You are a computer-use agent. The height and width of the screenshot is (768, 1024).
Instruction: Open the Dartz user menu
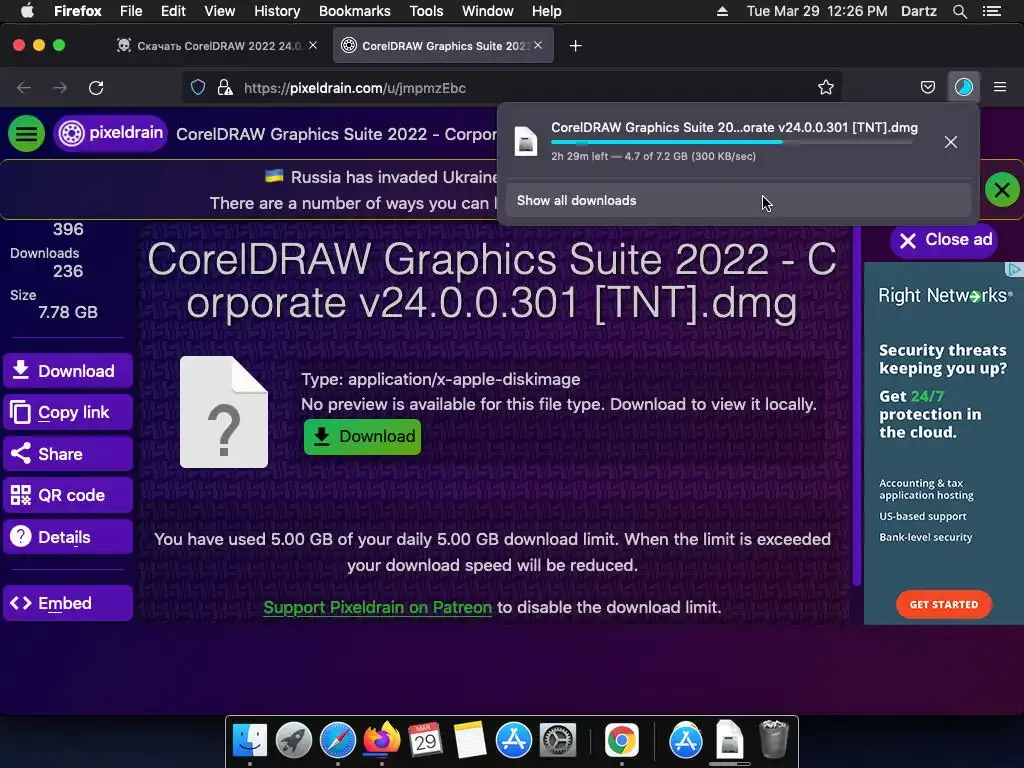click(919, 11)
